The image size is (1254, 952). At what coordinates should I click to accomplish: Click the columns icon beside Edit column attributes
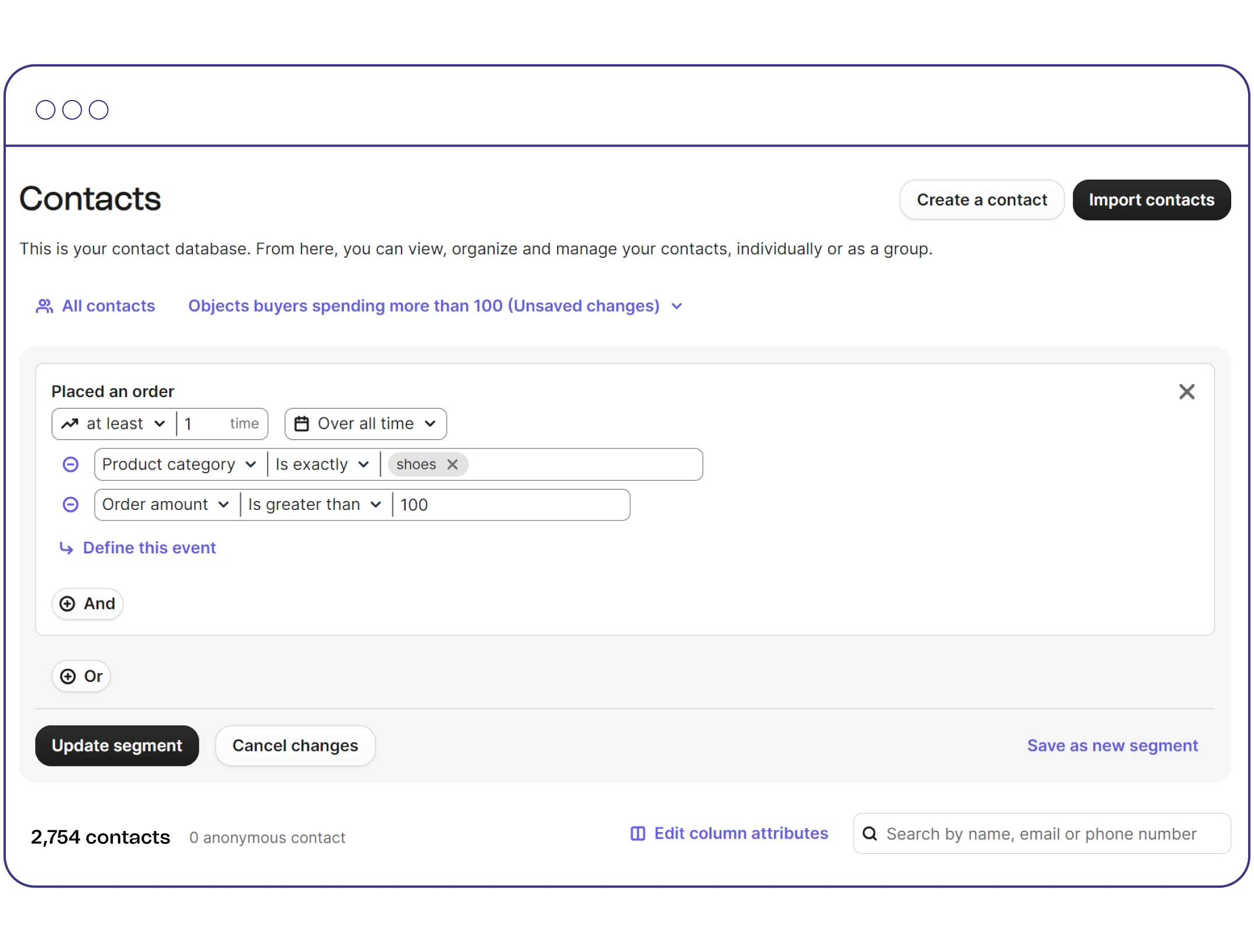[x=638, y=833]
